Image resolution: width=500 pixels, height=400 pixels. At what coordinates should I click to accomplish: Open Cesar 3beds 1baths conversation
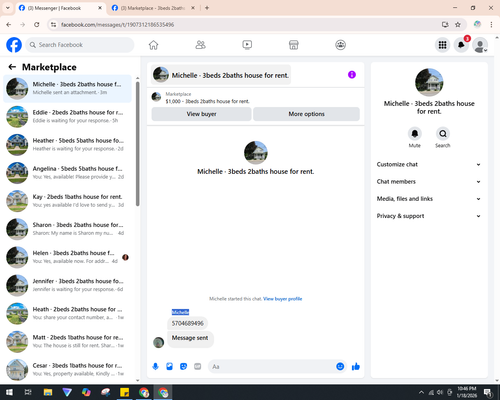click(x=68, y=369)
